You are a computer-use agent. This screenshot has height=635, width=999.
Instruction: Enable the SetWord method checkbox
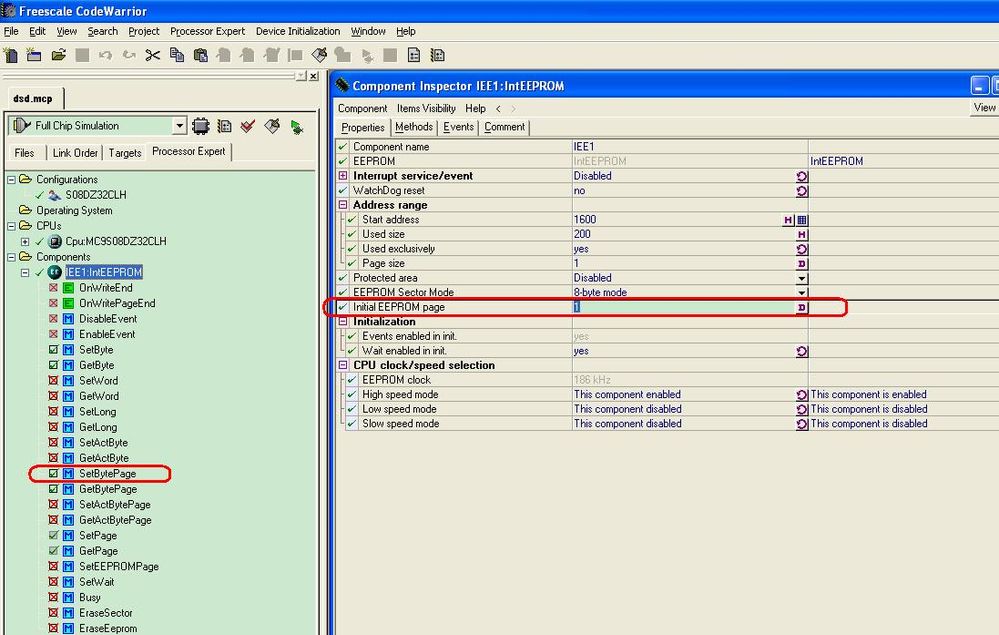54,380
